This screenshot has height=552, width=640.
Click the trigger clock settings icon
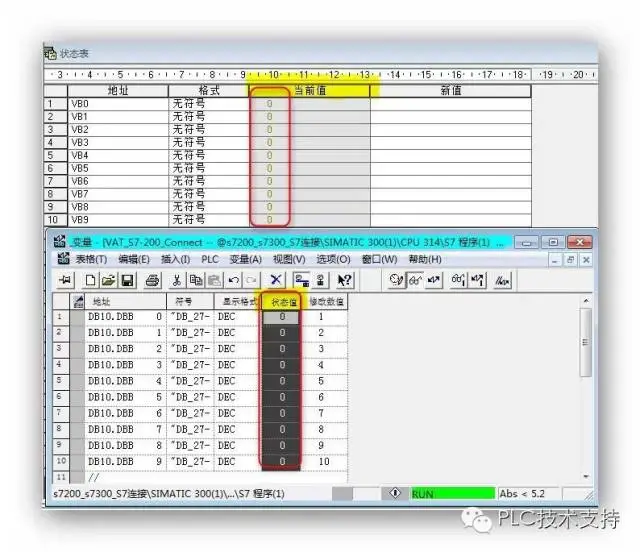pos(396,280)
